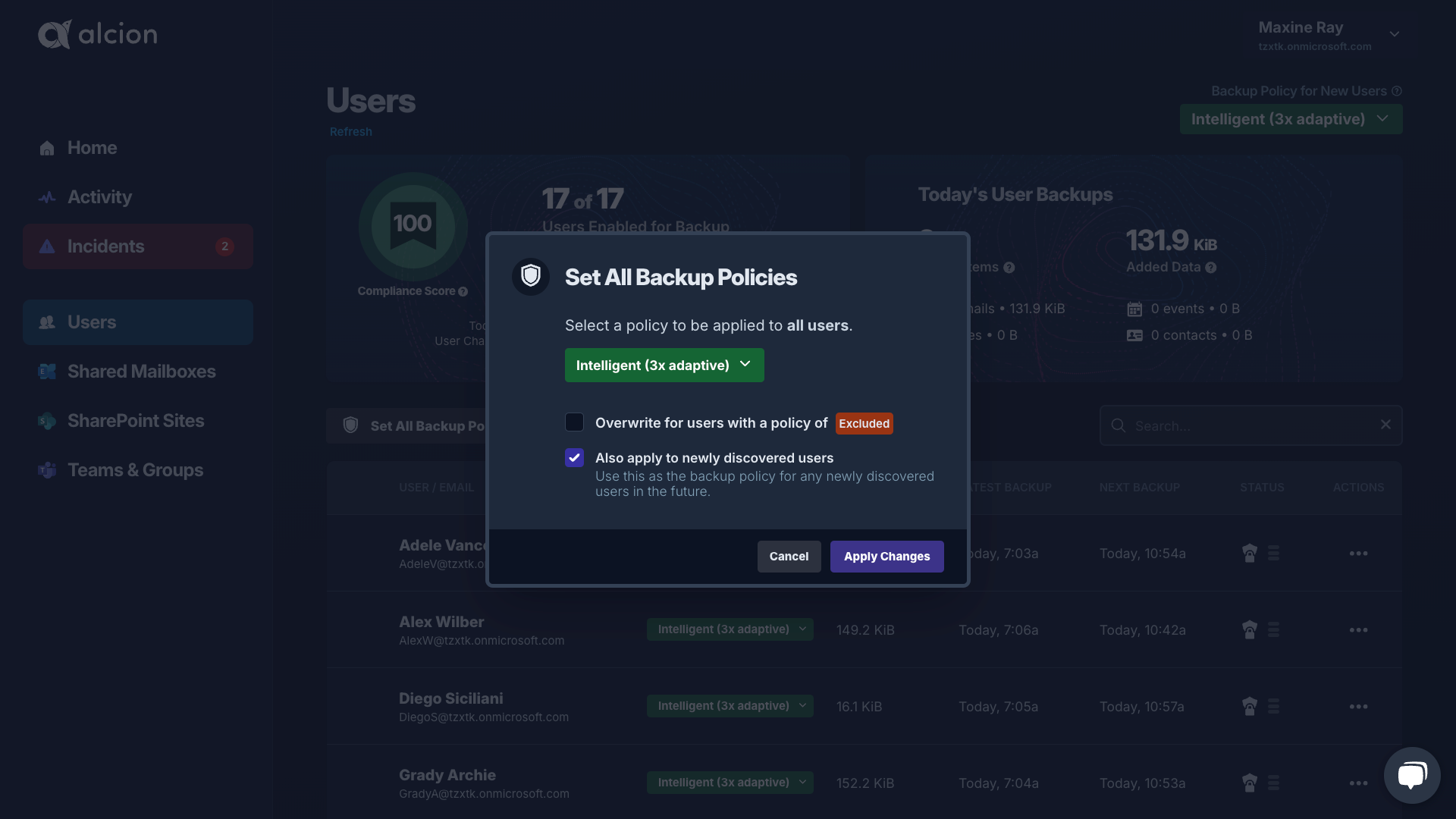The image size is (1456, 819).
Task: Click Grady Archie user name
Action: click(x=447, y=775)
